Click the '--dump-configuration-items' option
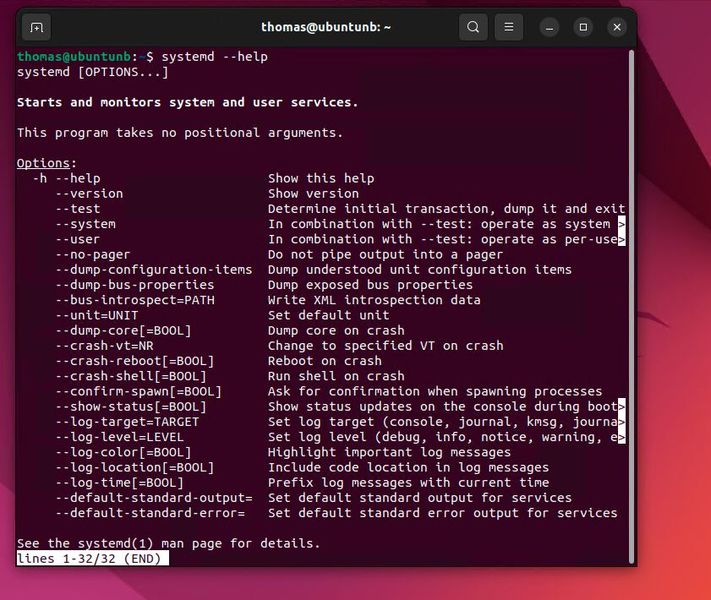 154,270
